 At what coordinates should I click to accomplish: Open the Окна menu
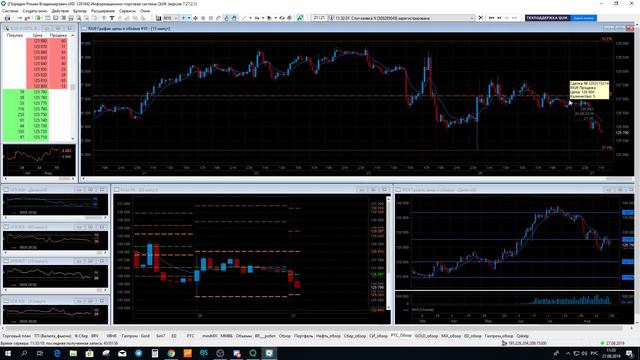pyautogui.click(x=145, y=11)
